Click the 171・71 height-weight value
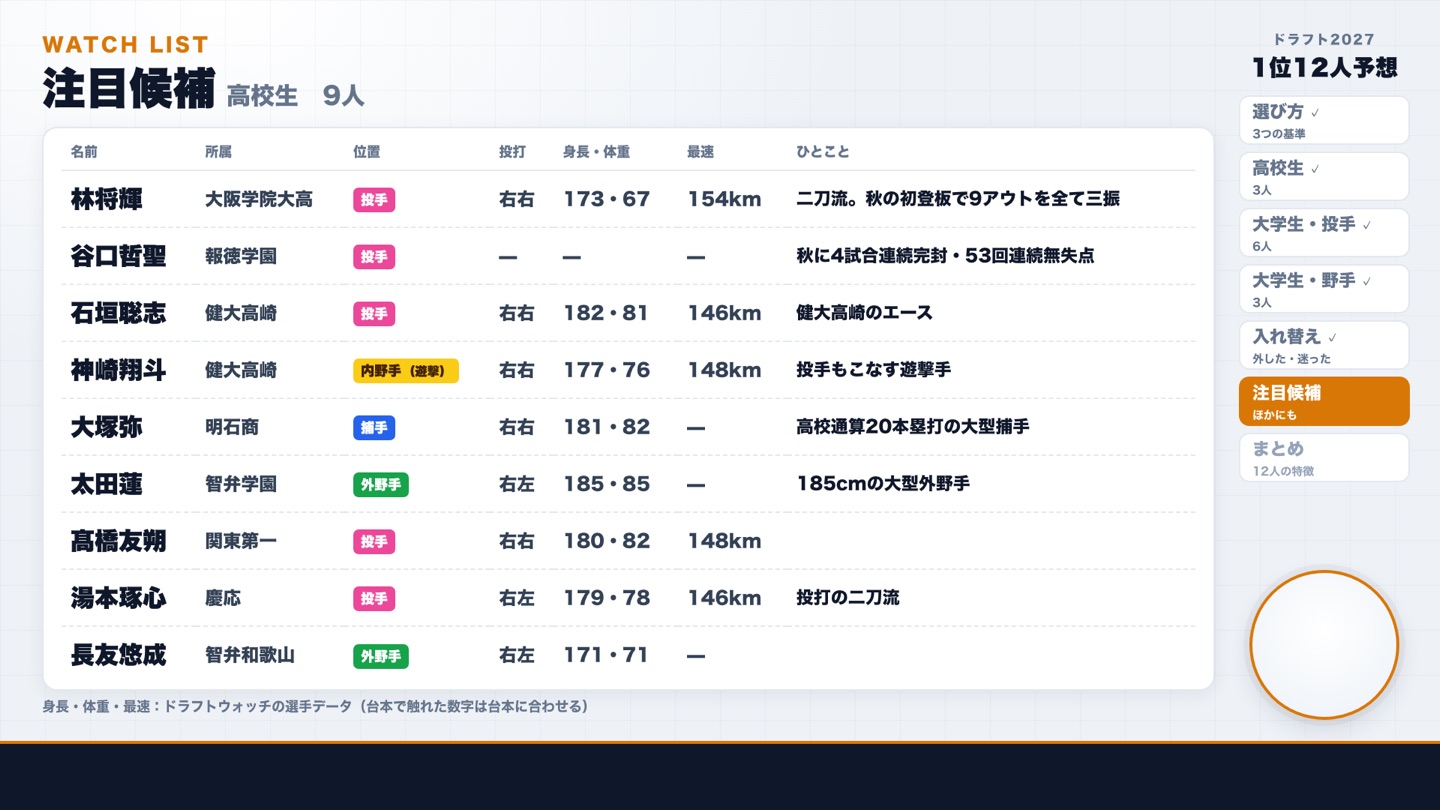 click(x=606, y=655)
